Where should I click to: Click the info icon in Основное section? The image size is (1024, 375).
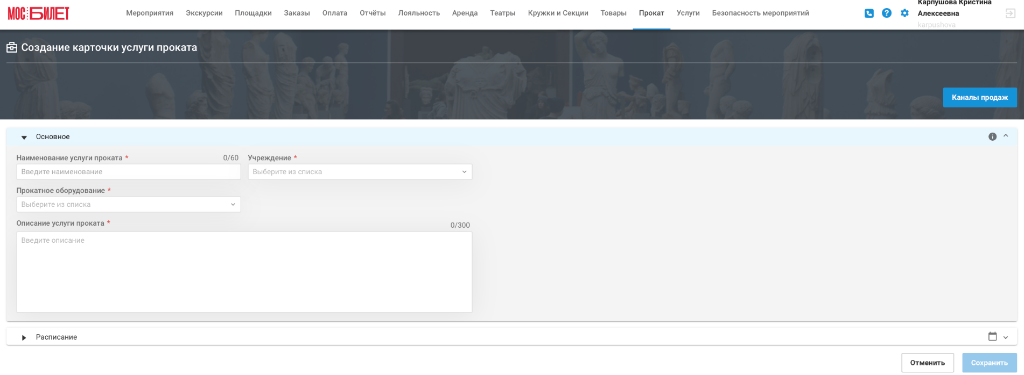(x=993, y=137)
